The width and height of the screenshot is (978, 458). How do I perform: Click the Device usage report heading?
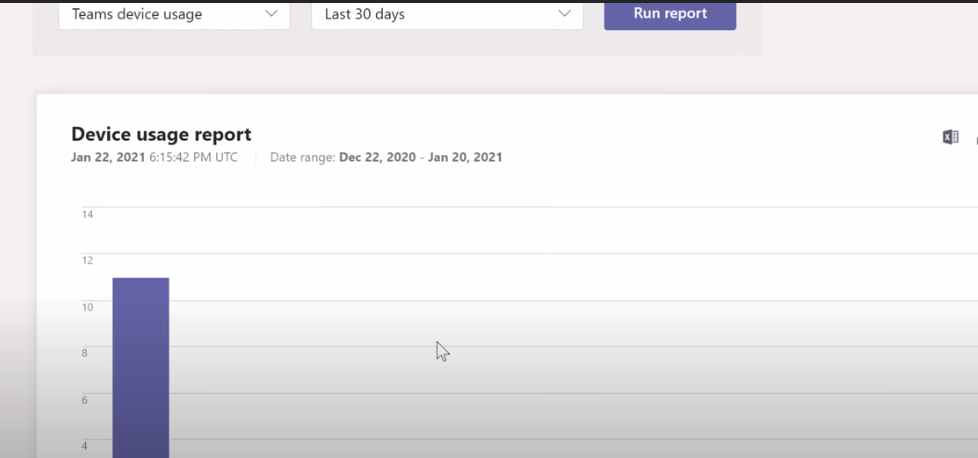click(161, 134)
